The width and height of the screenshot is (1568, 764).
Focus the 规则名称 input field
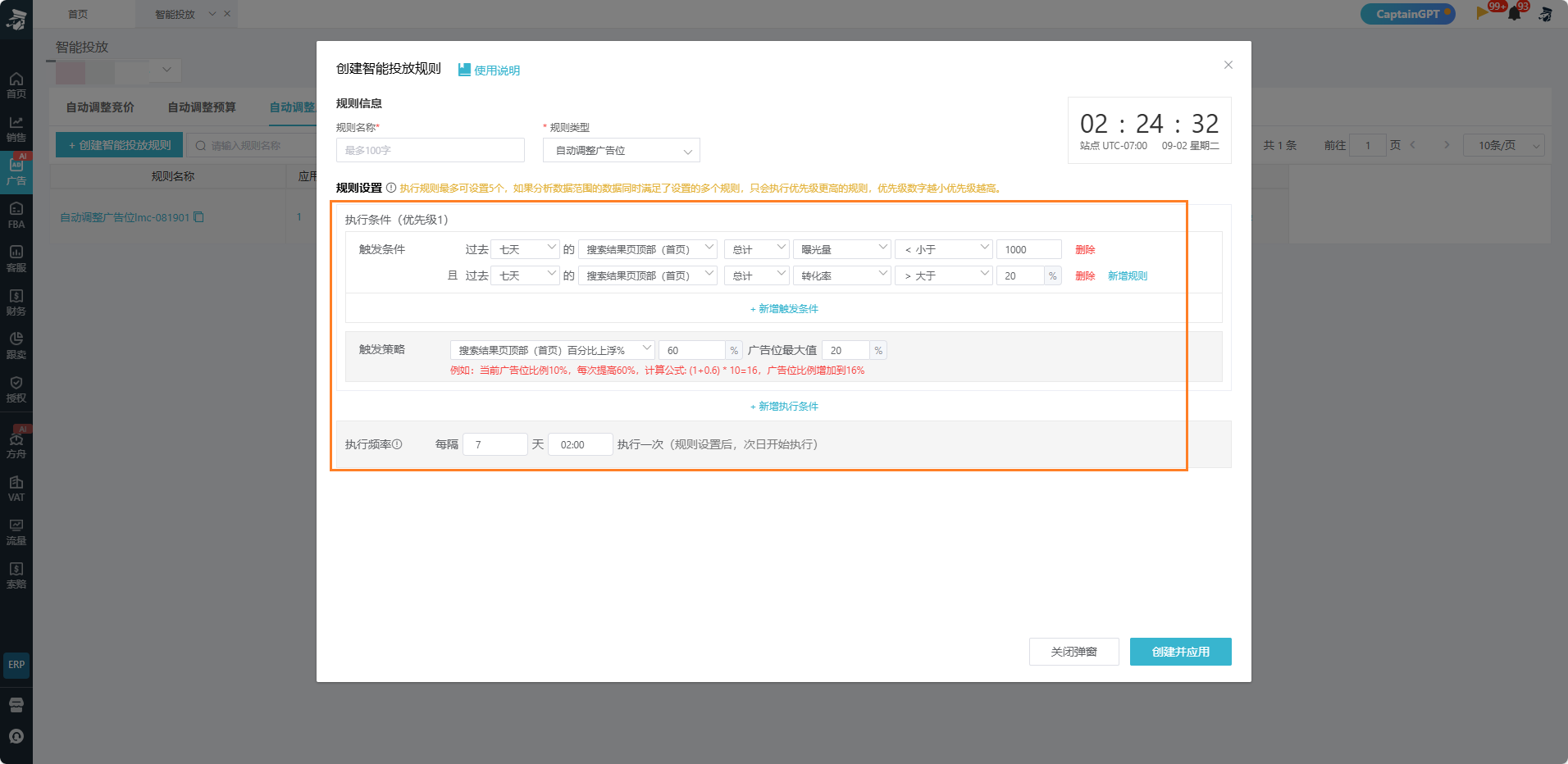coord(431,150)
